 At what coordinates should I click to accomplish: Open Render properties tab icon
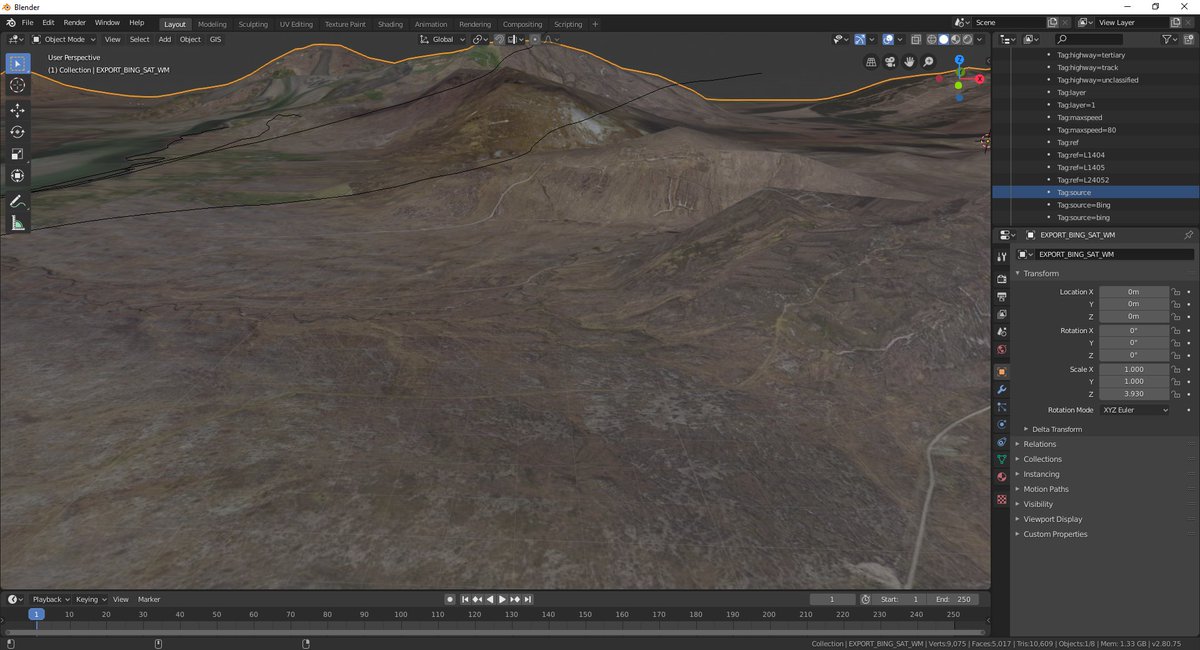click(x=1002, y=278)
